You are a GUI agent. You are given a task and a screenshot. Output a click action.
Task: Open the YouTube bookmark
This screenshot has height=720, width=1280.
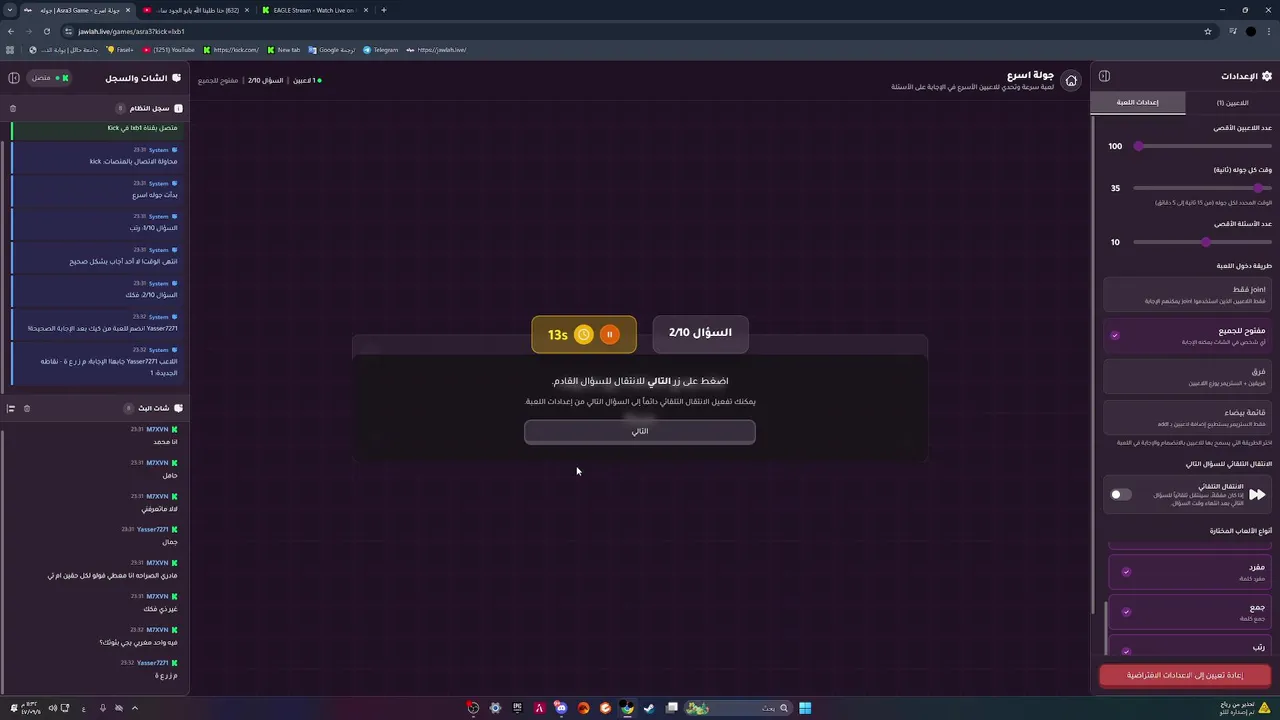click(x=169, y=50)
